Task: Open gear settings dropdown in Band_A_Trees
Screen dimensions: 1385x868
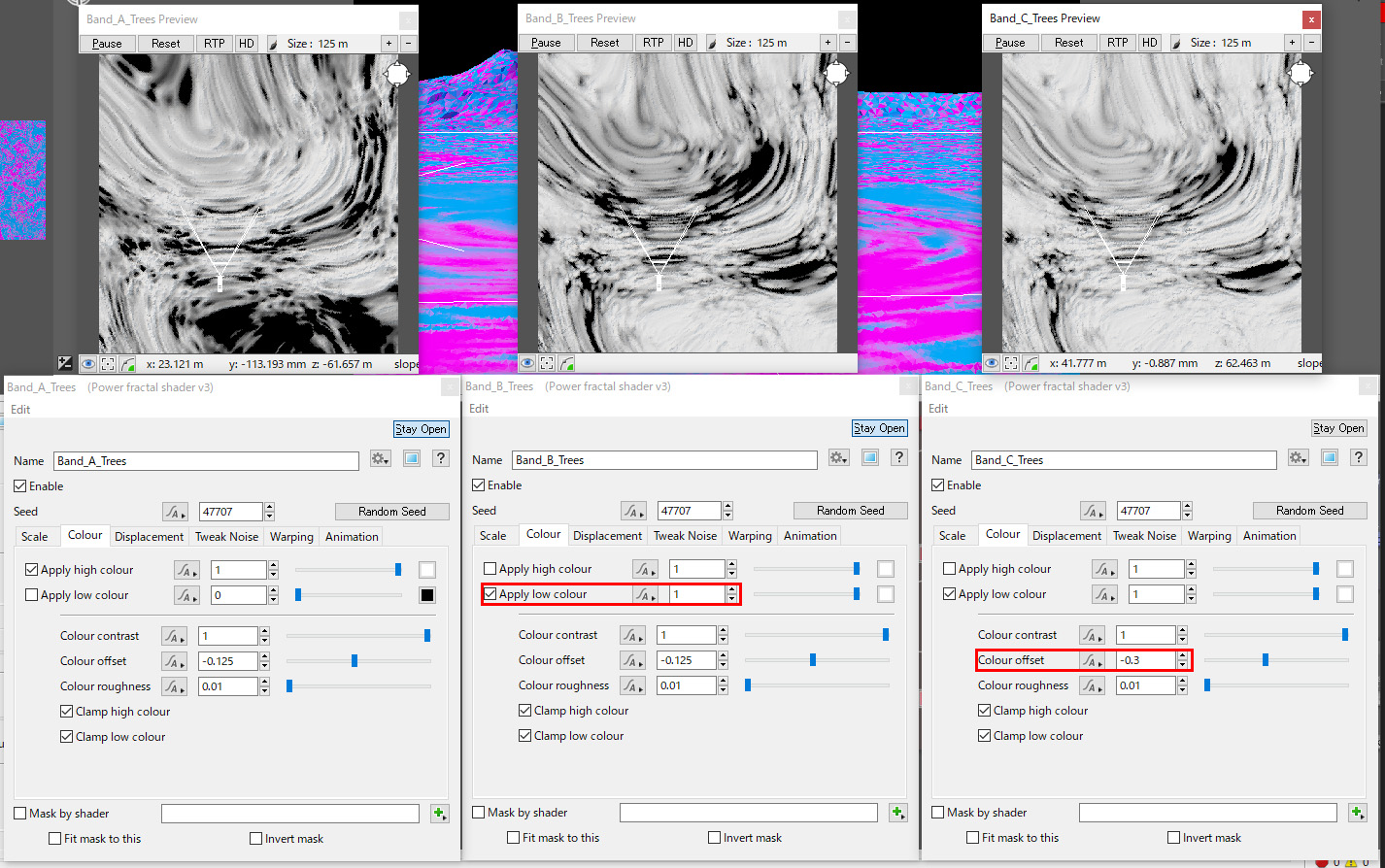Action: tap(381, 459)
